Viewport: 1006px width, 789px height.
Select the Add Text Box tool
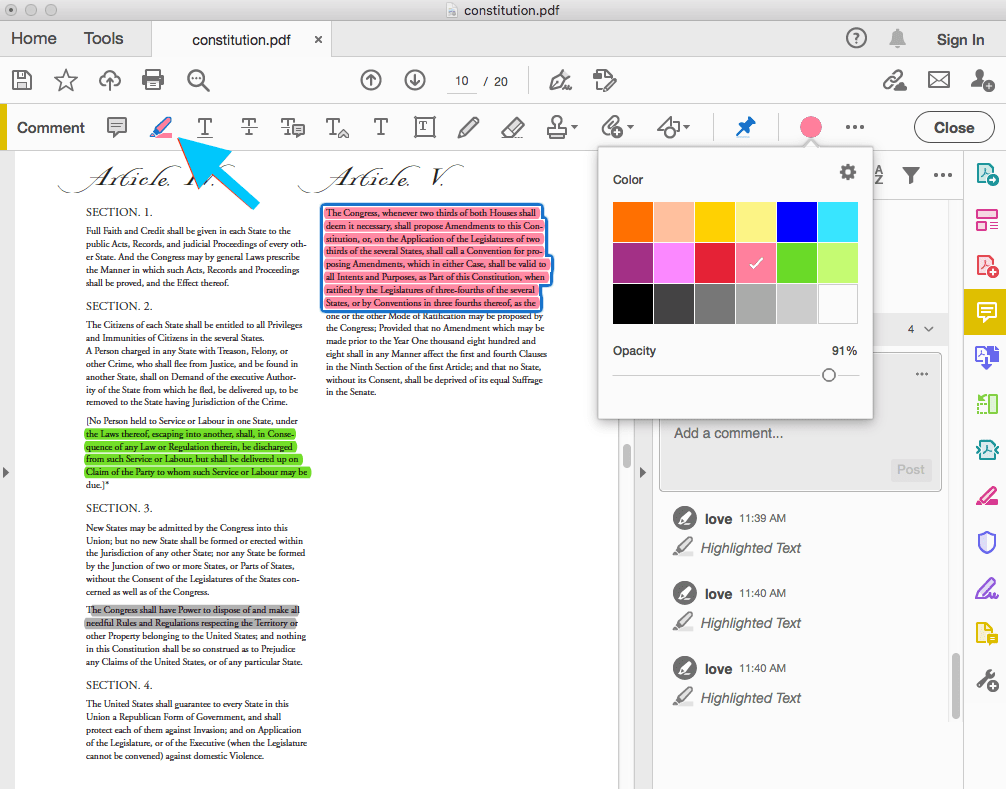pyautogui.click(x=424, y=127)
